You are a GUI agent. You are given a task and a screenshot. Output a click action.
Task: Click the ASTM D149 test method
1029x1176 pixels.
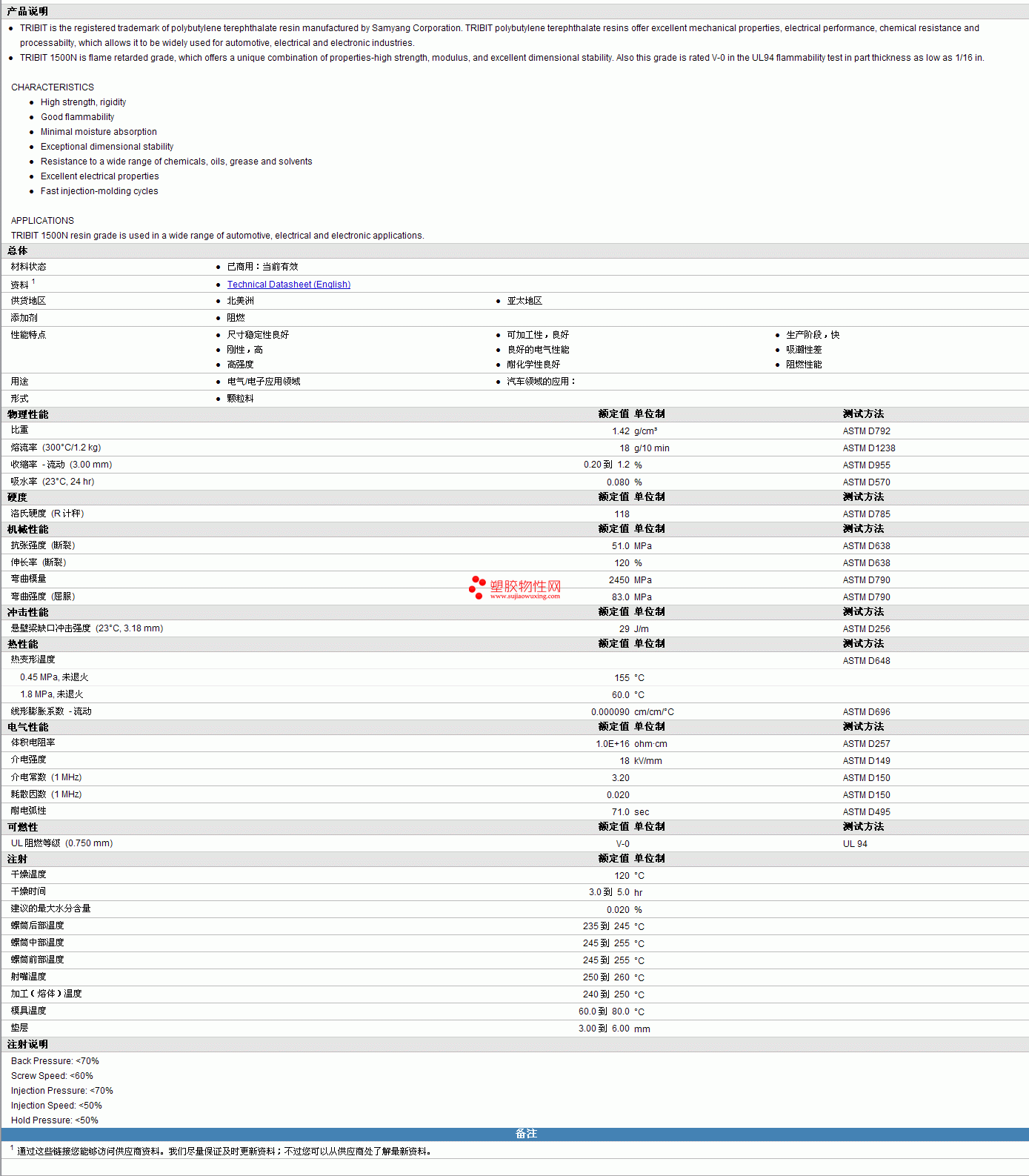pyautogui.click(x=867, y=761)
